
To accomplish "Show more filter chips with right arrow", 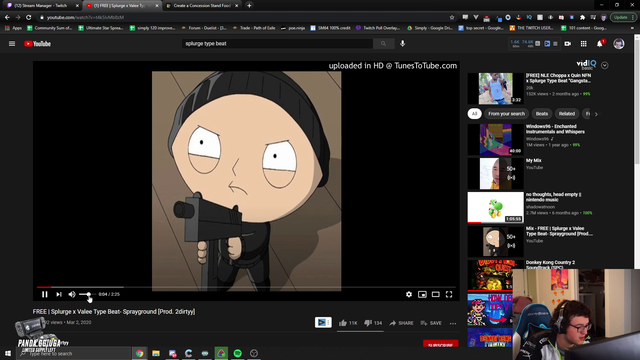I will [x=596, y=114].
